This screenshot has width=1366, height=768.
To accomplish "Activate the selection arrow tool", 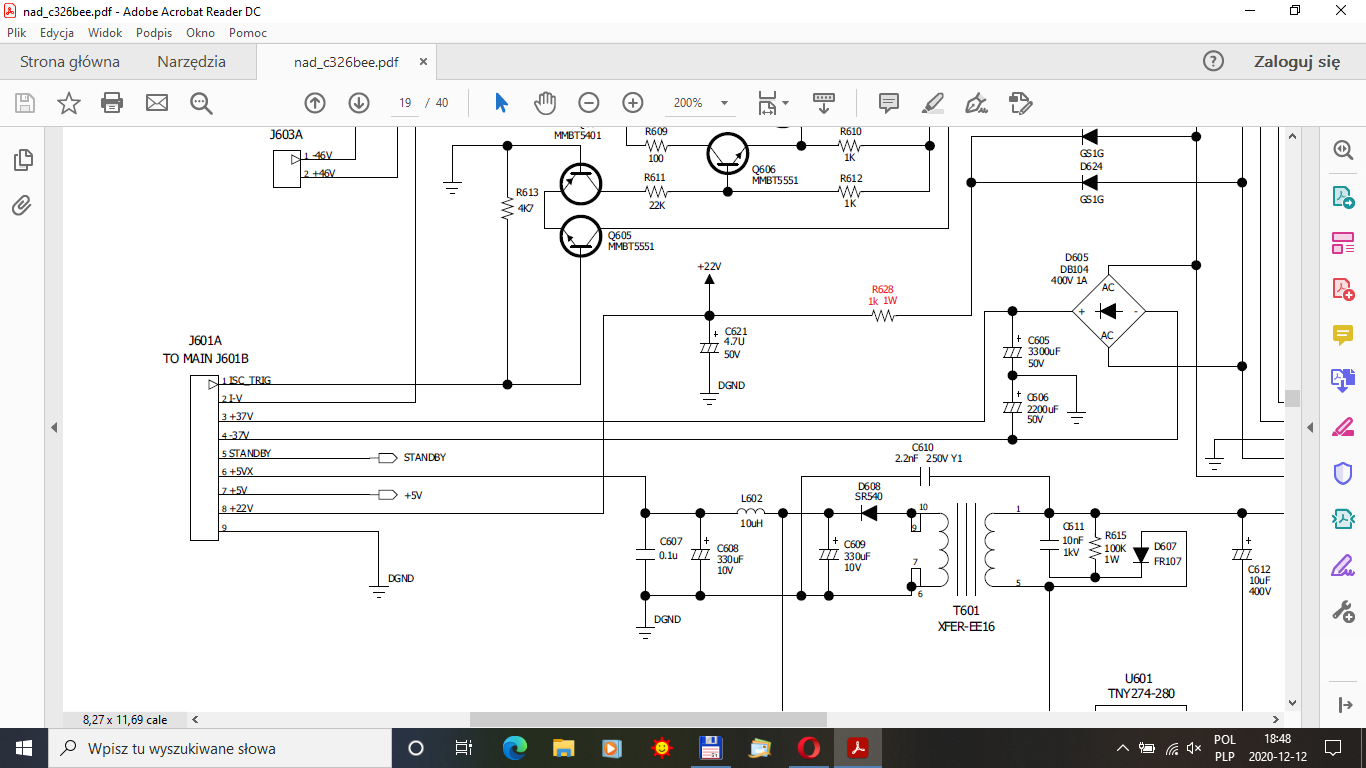I will [x=501, y=103].
